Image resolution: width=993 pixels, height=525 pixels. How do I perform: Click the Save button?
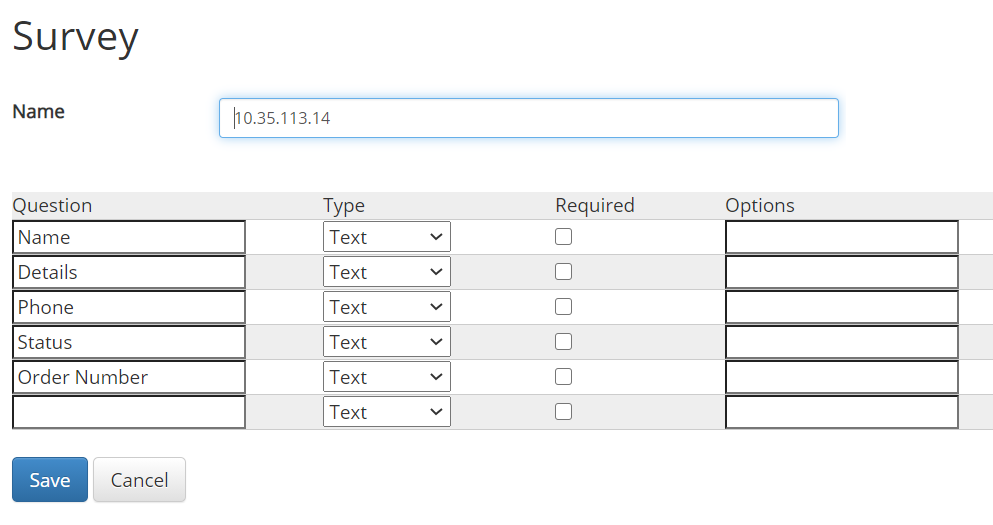(x=49, y=479)
